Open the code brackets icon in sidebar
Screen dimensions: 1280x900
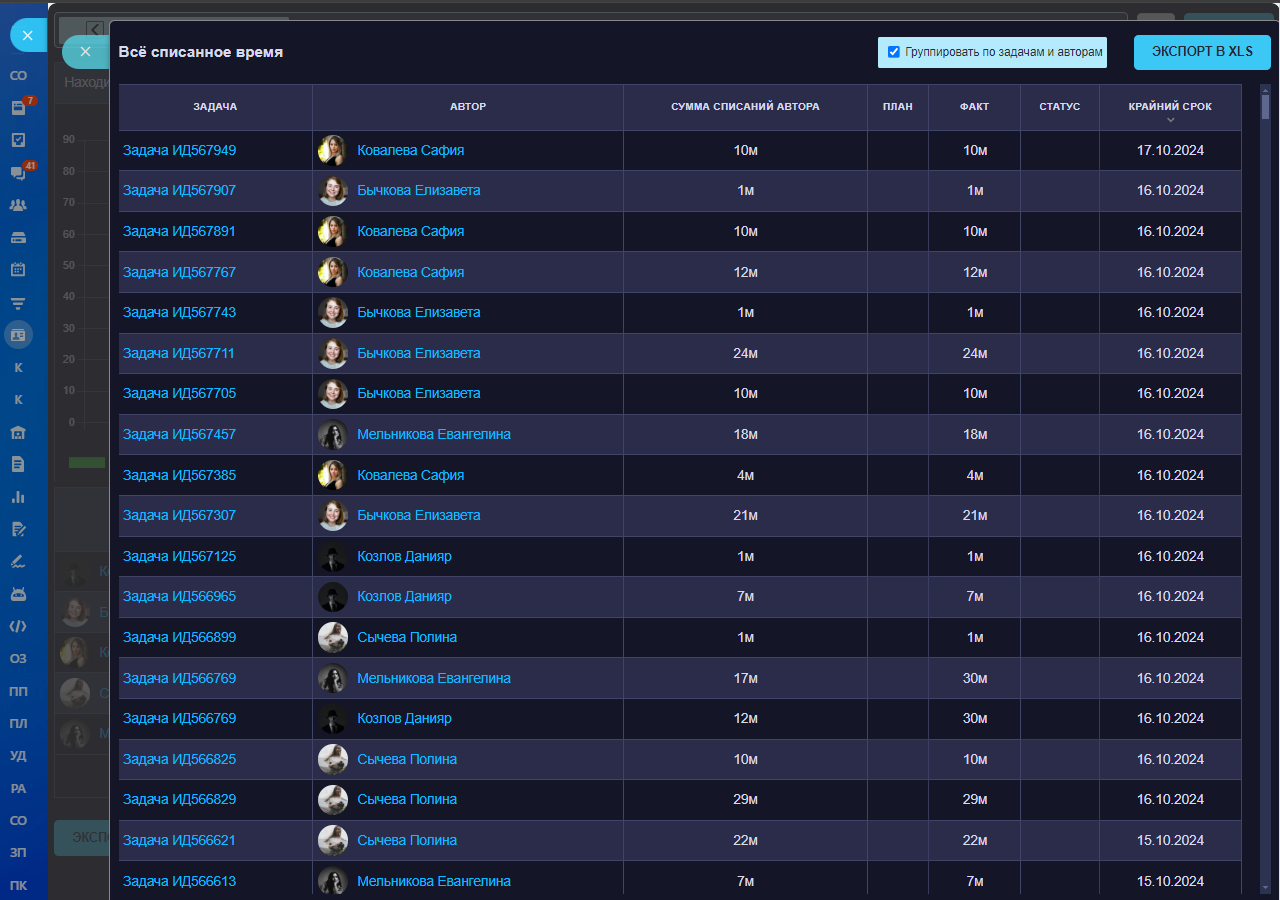click(18, 626)
